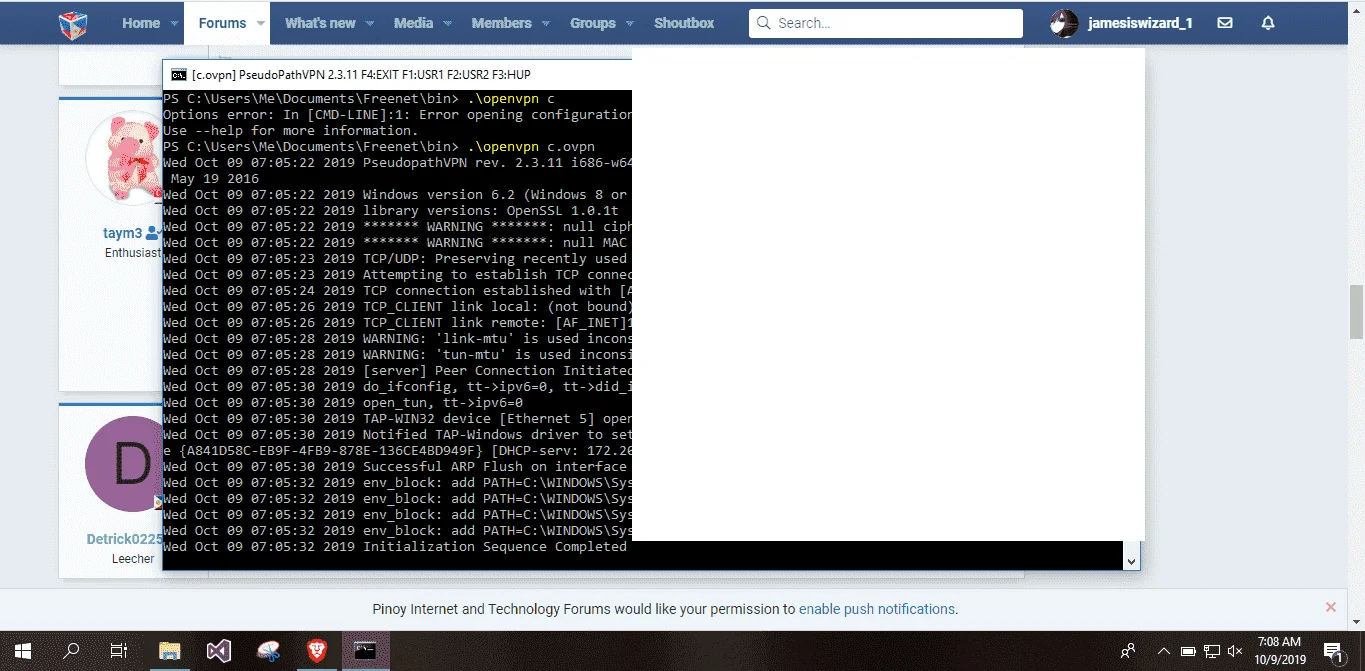Click browser page scrollbar thumb

tap(1356, 310)
